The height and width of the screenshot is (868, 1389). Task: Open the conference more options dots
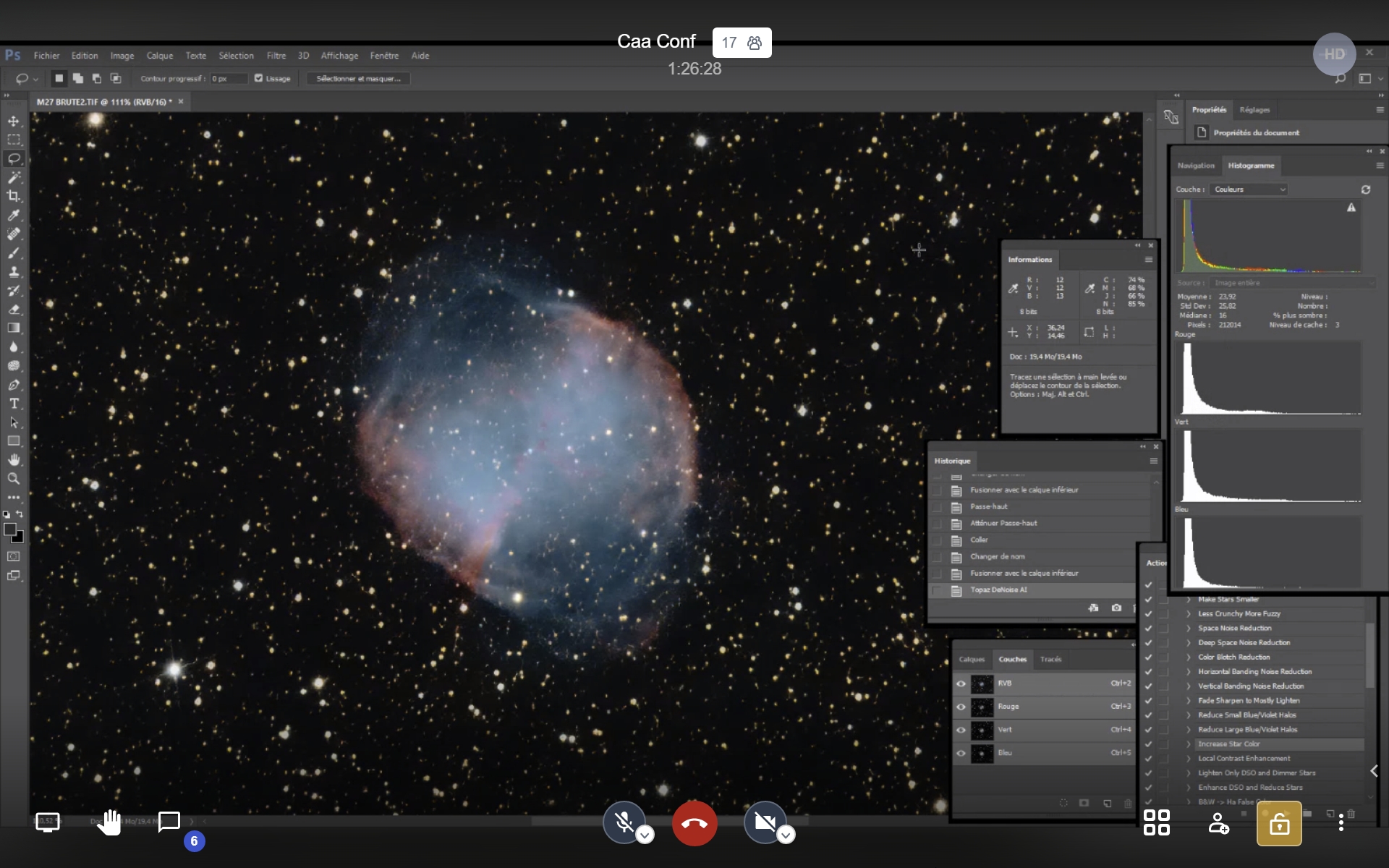click(x=1341, y=823)
